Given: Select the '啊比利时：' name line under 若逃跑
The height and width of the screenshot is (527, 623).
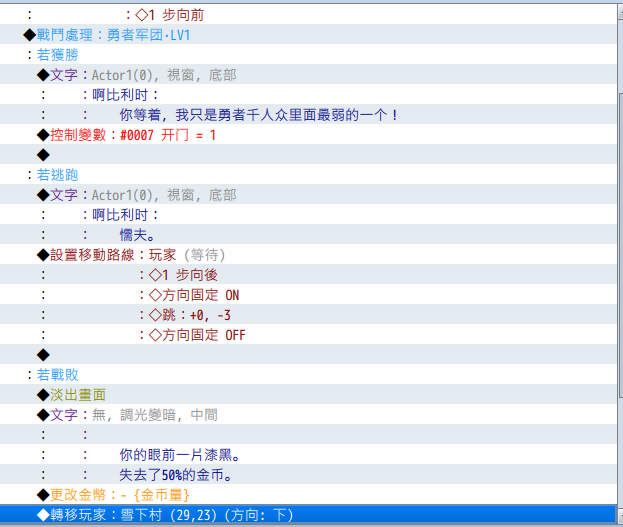Looking at the screenshot, I should 308,215.
